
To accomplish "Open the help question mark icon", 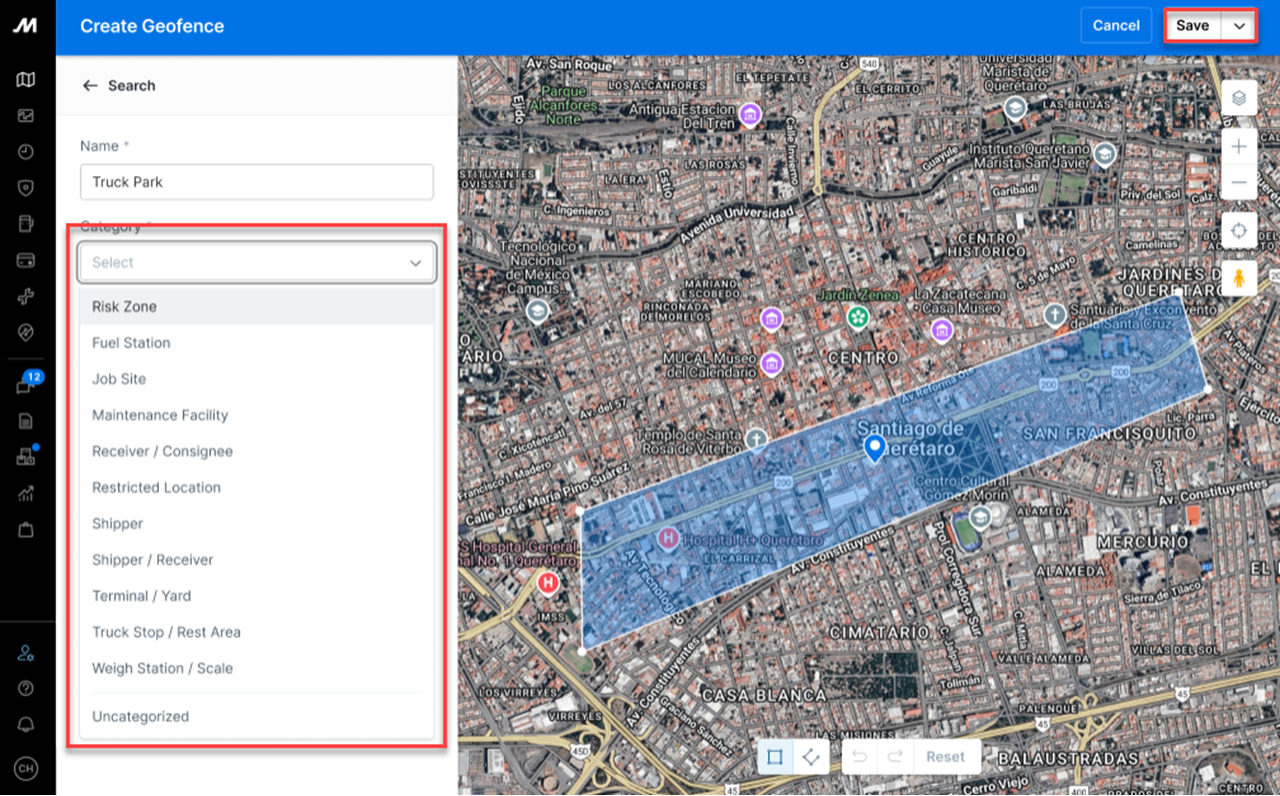I will [x=26, y=688].
